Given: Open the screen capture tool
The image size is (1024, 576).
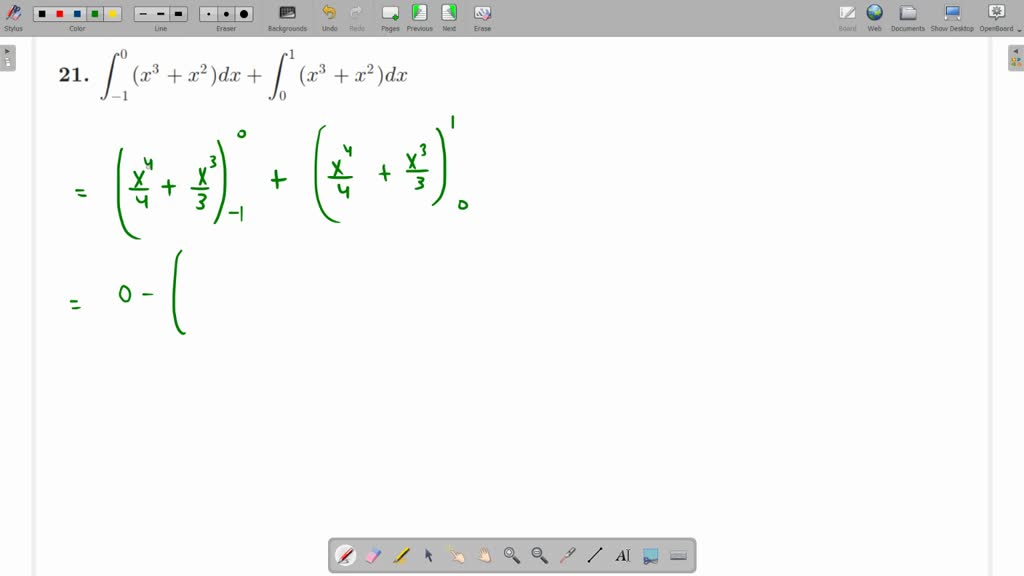Looking at the screenshot, I should tap(648, 555).
